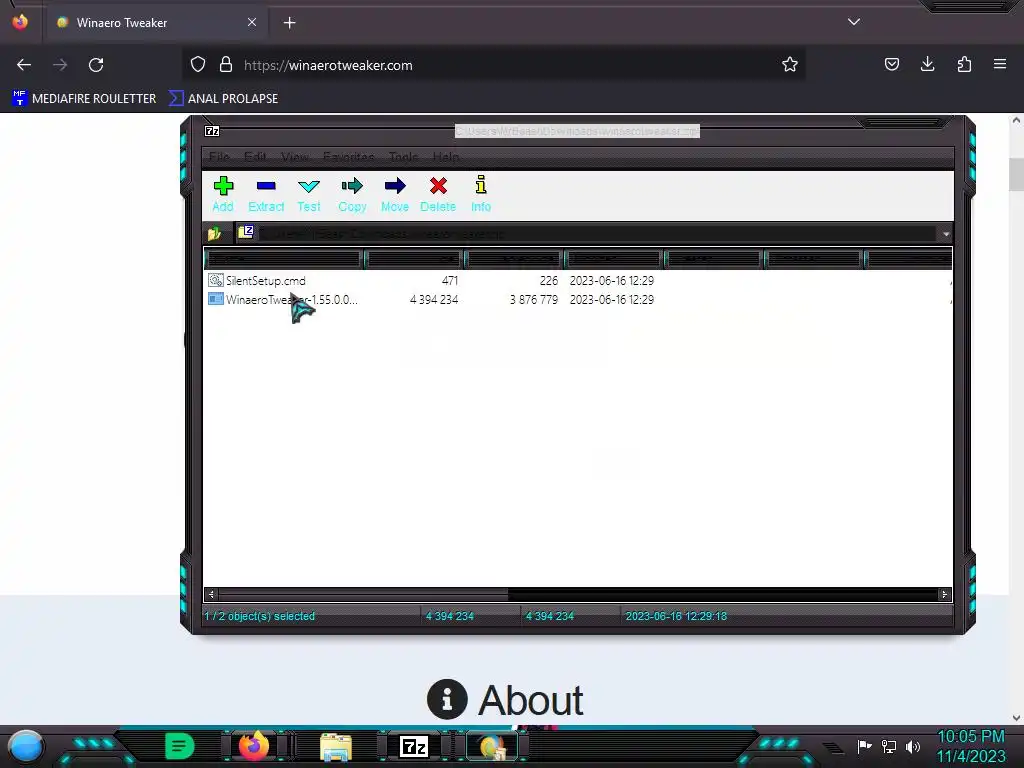
Task: Expand the 7-Zip address bar dropdown
Action: click(x=945, y=234)
